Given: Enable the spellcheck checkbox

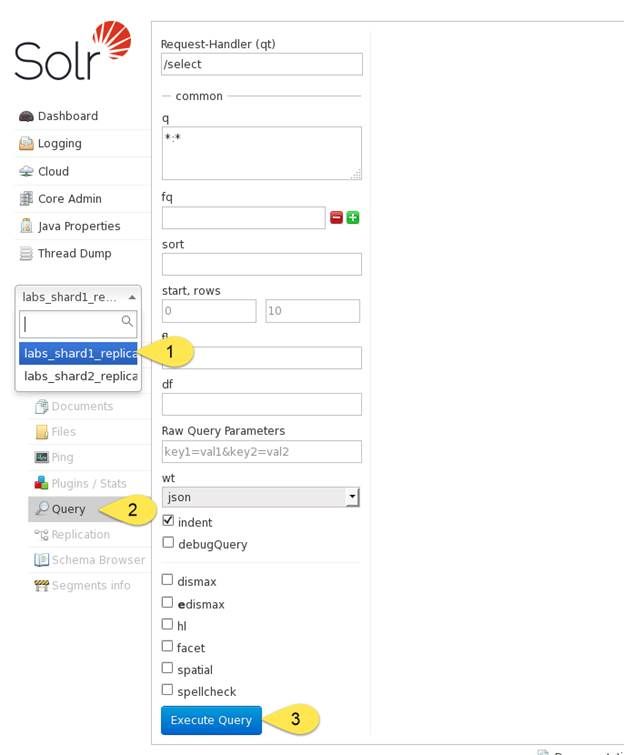Looking at the screenshot, I should pyautogui.click(x=167, y=690).
